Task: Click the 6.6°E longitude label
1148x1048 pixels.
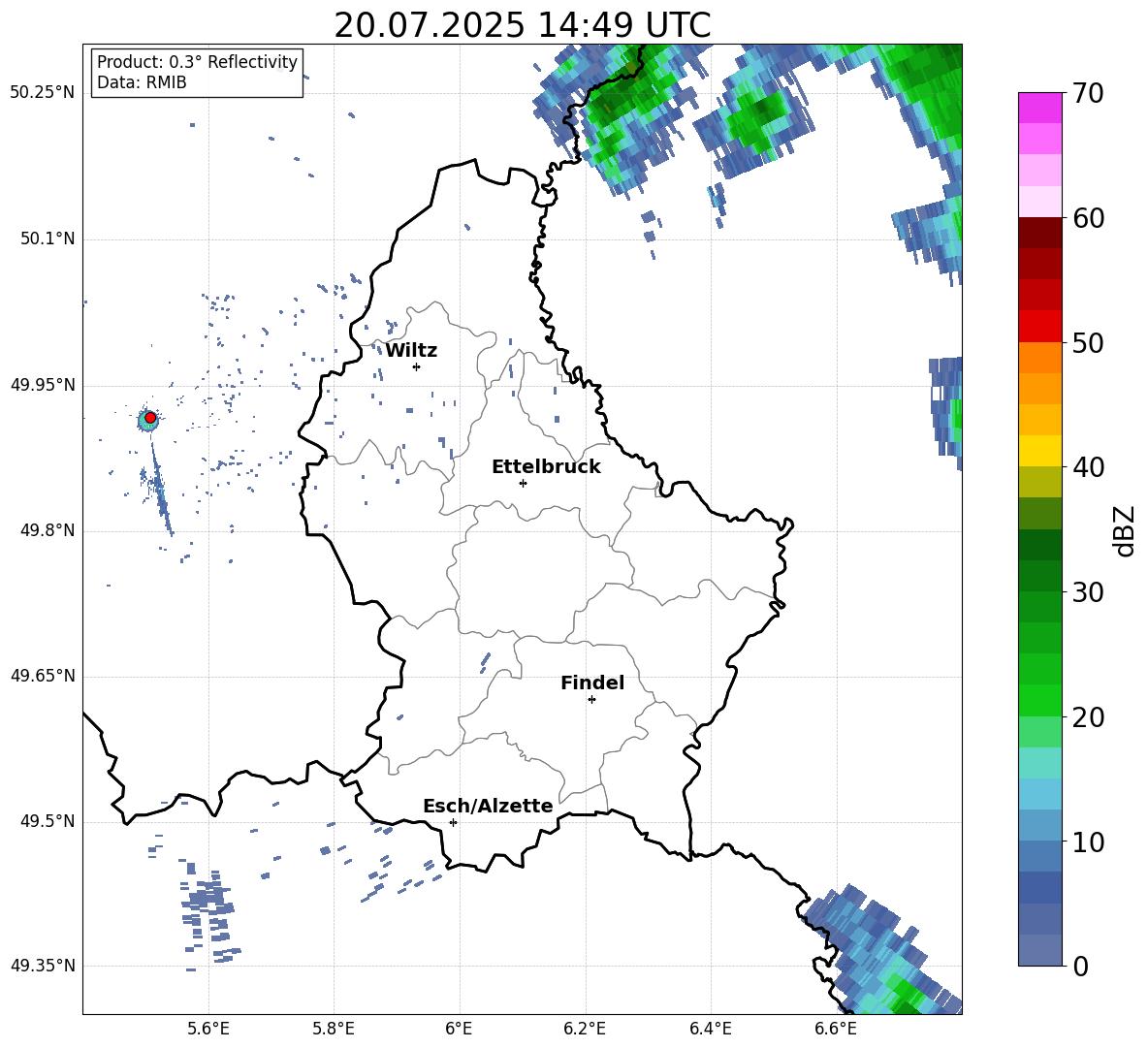Action: 836,1029
